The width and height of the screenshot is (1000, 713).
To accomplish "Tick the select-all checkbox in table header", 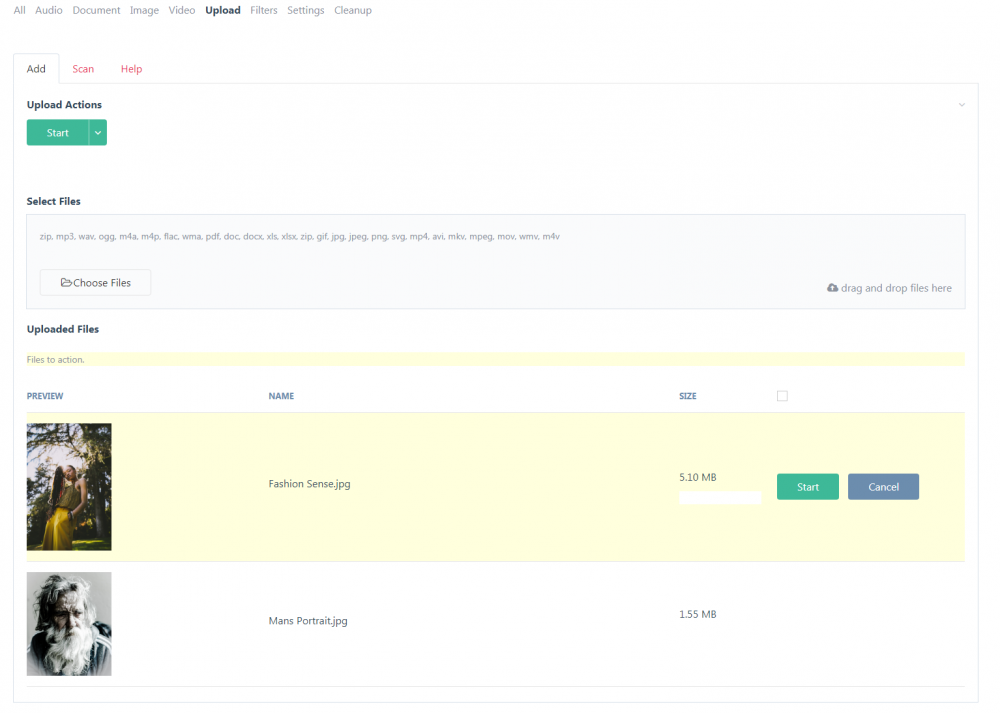I will [x=782, y=396].
